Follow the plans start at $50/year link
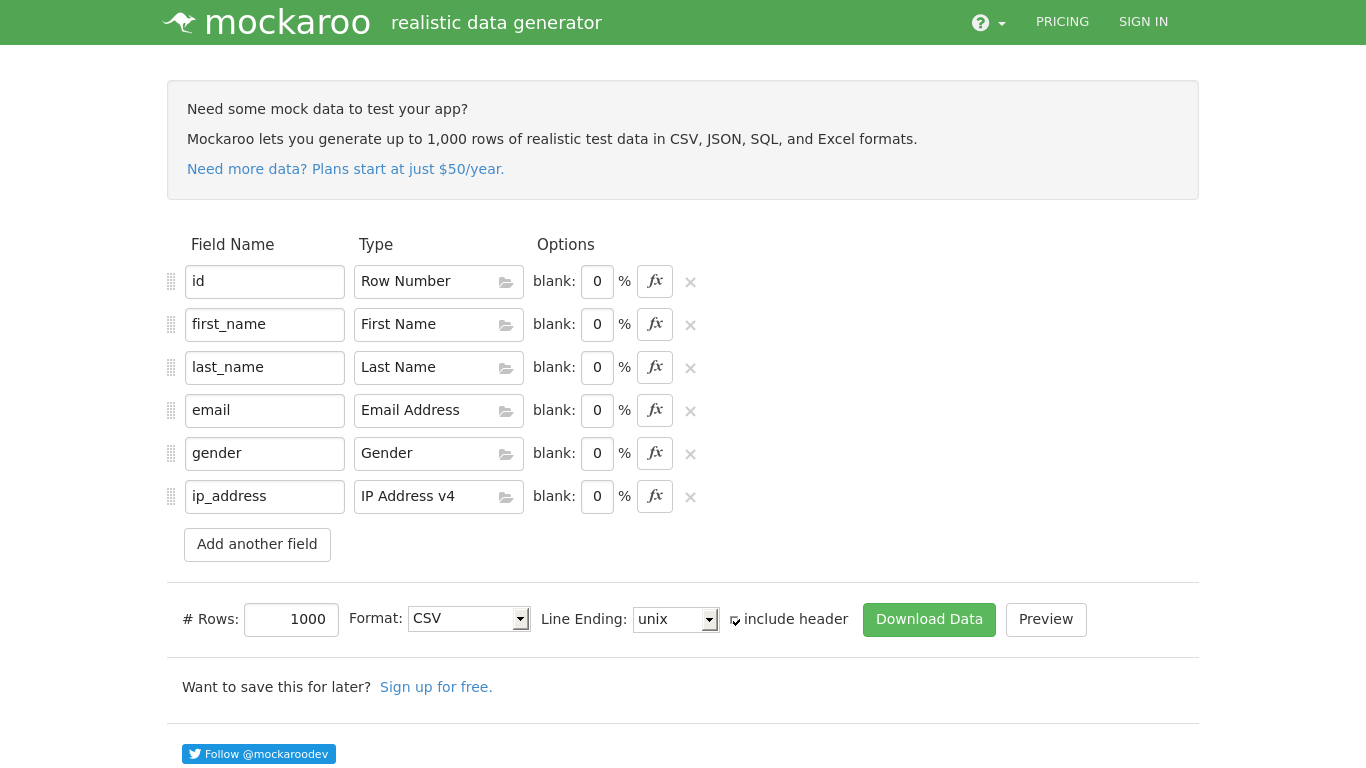The height and width of the screenshot is (768, 1366). (x=345, y=169)
